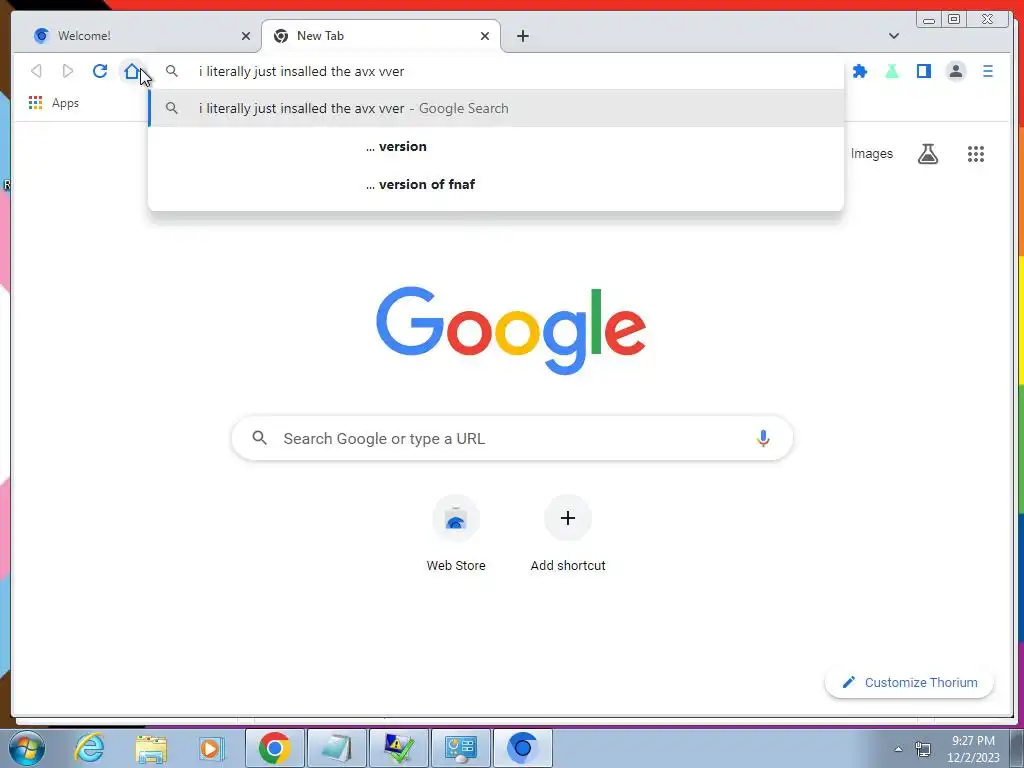Open the Apps bookmark shortcut
Viewport: 1024px width, 768px height.
tap(54, 103)
